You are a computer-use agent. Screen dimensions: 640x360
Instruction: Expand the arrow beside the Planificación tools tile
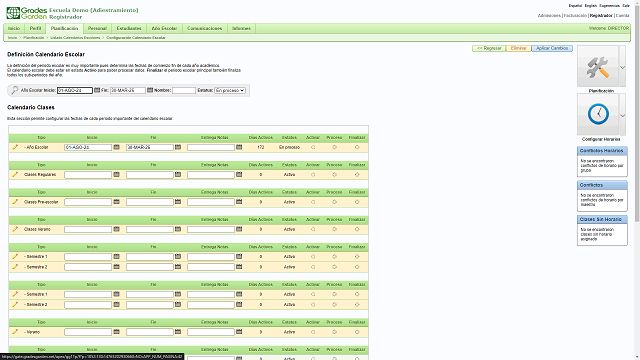622,67
